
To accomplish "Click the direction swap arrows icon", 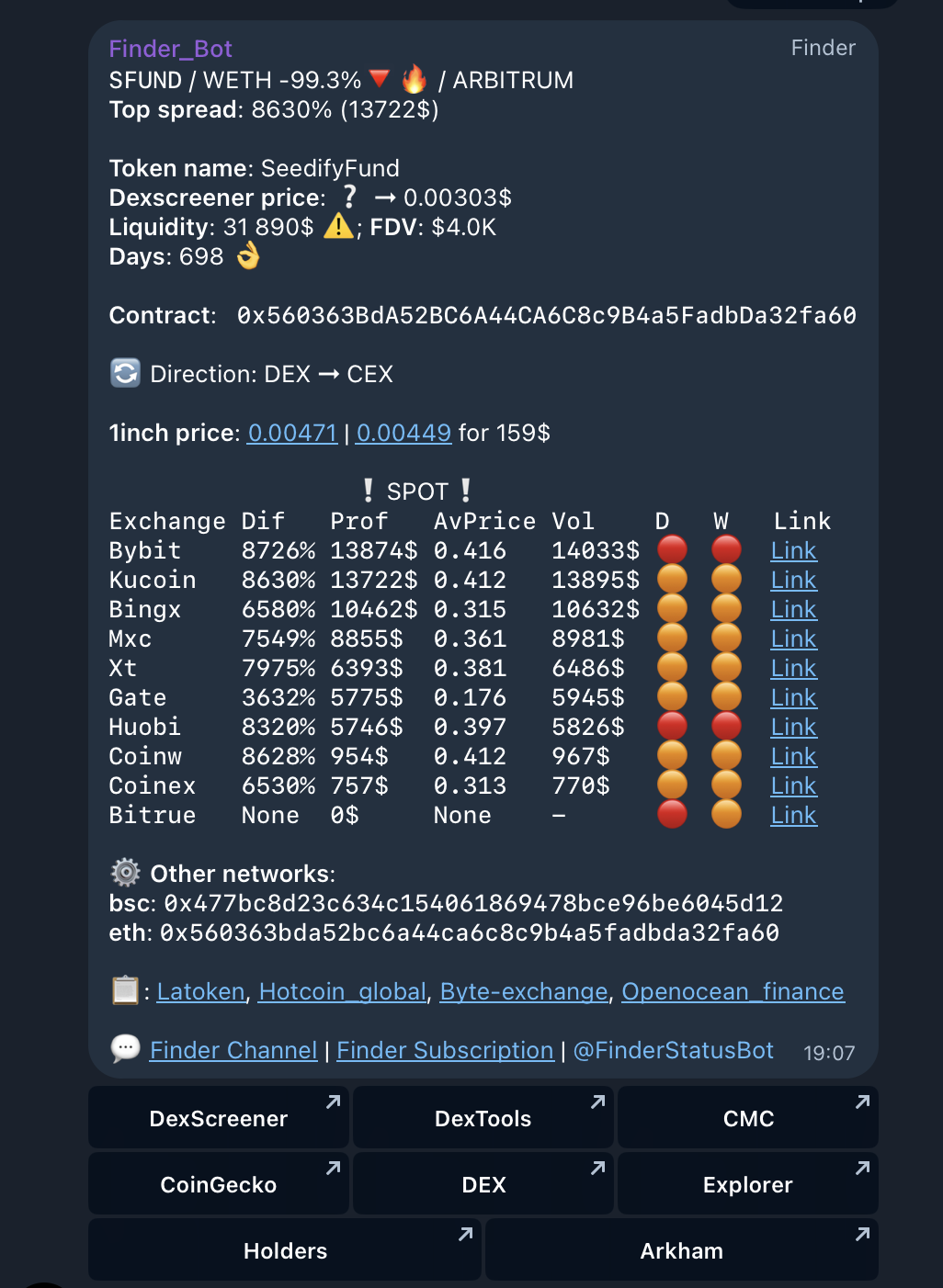I will (x=125, y=373).
